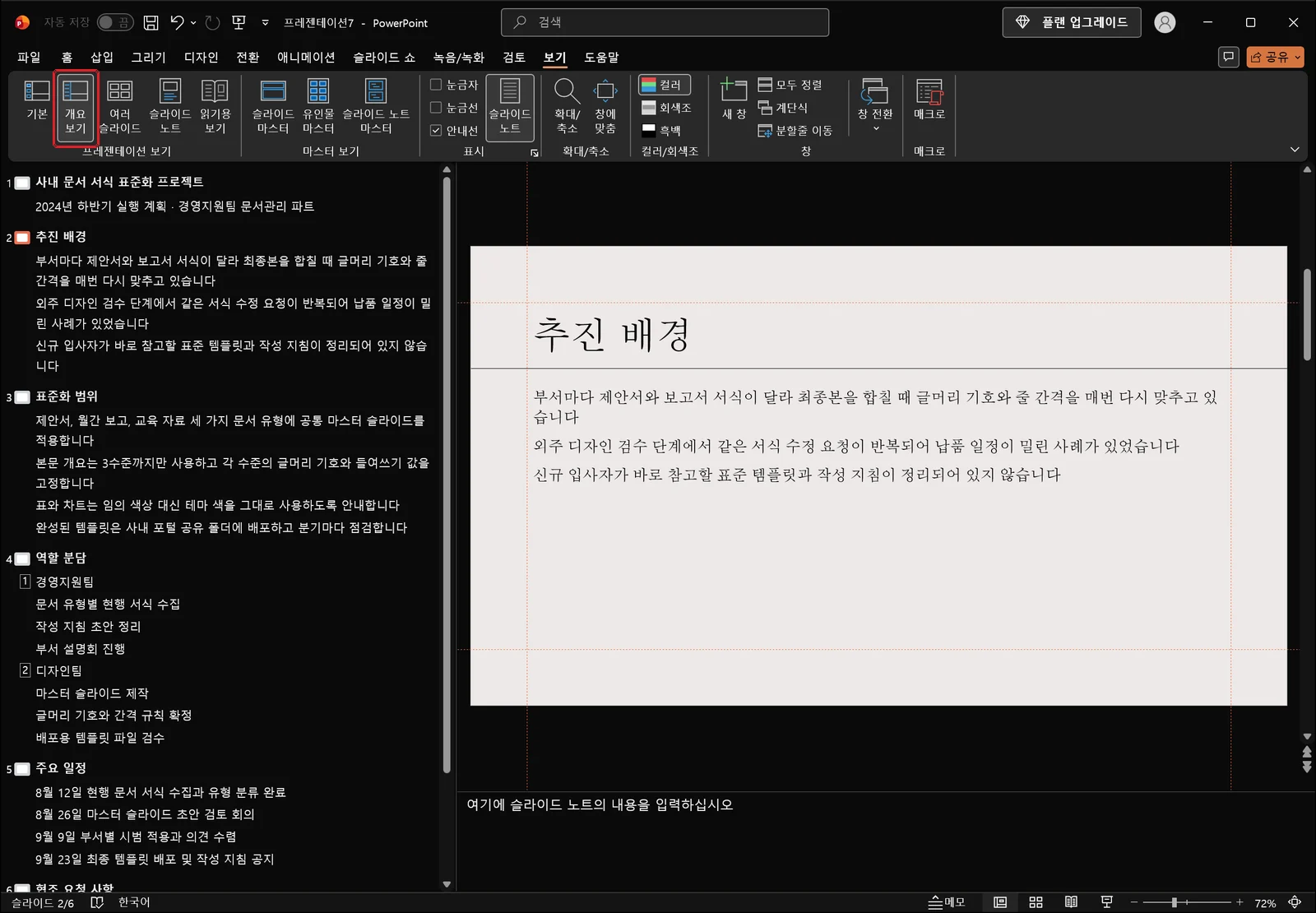Switch to Insert (삽입) tab
Screen dimensions: 1316x913
click(102, 57)
